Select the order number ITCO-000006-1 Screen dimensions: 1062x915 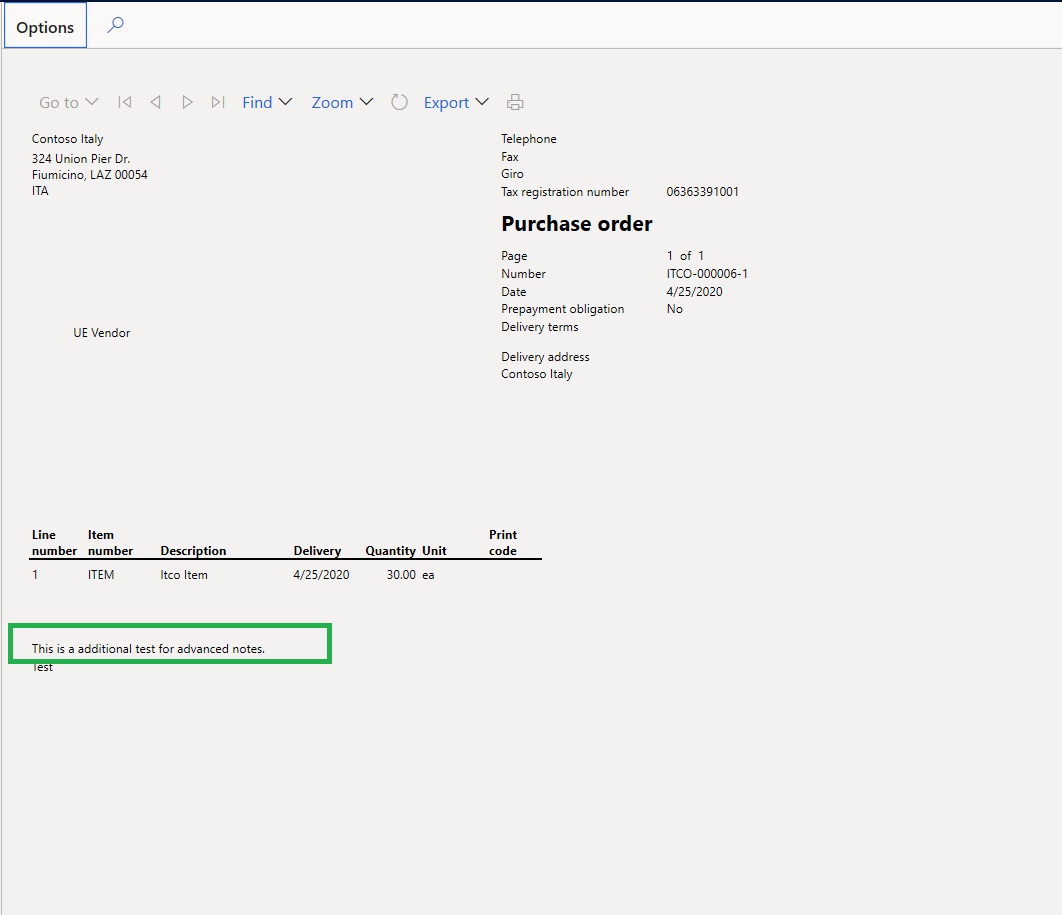707,274
